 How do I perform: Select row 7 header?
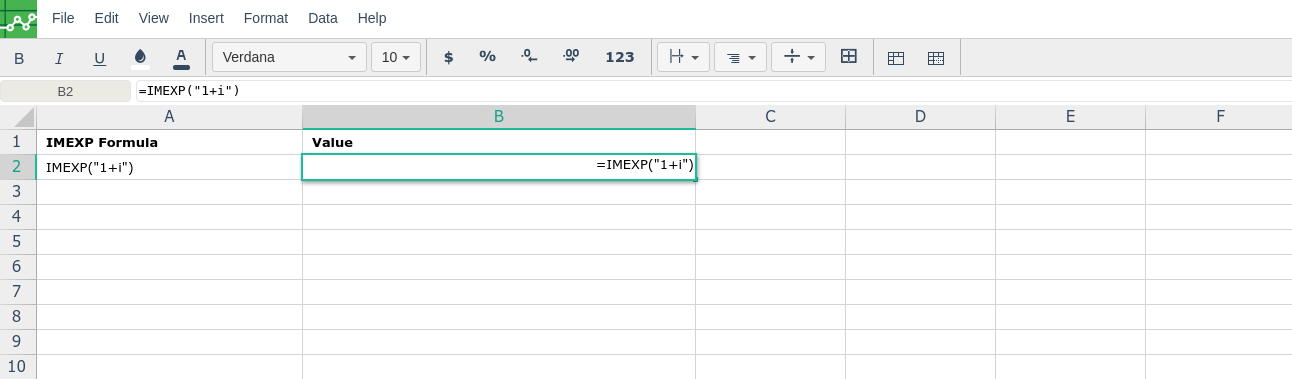pyautogui.click(x=18, y=292)
